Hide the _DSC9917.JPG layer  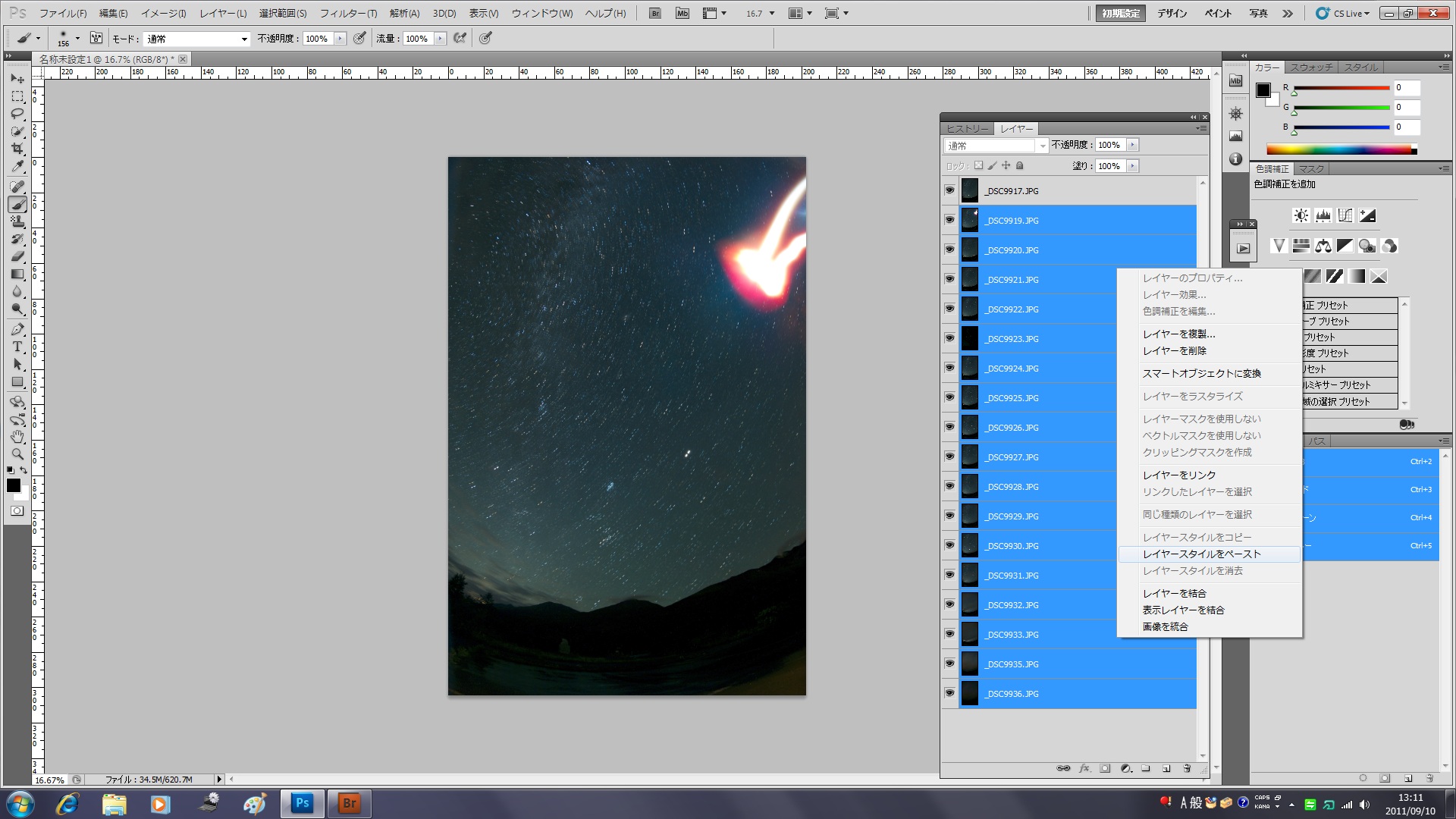pyautogui.click(x=949, y=190)
